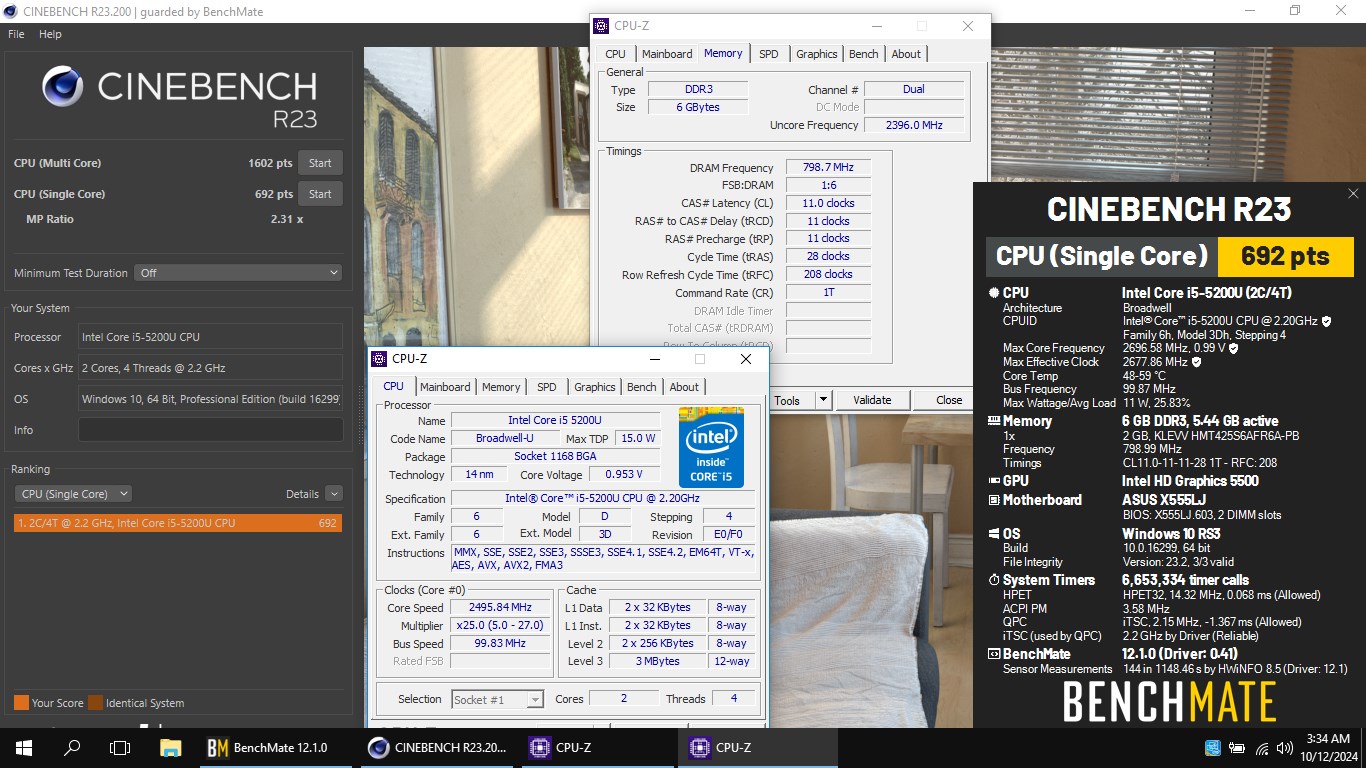Click the CPU-Z icon in front window title bar
The height and width of the screenshot is (768, 1366).
pos(377,359)
